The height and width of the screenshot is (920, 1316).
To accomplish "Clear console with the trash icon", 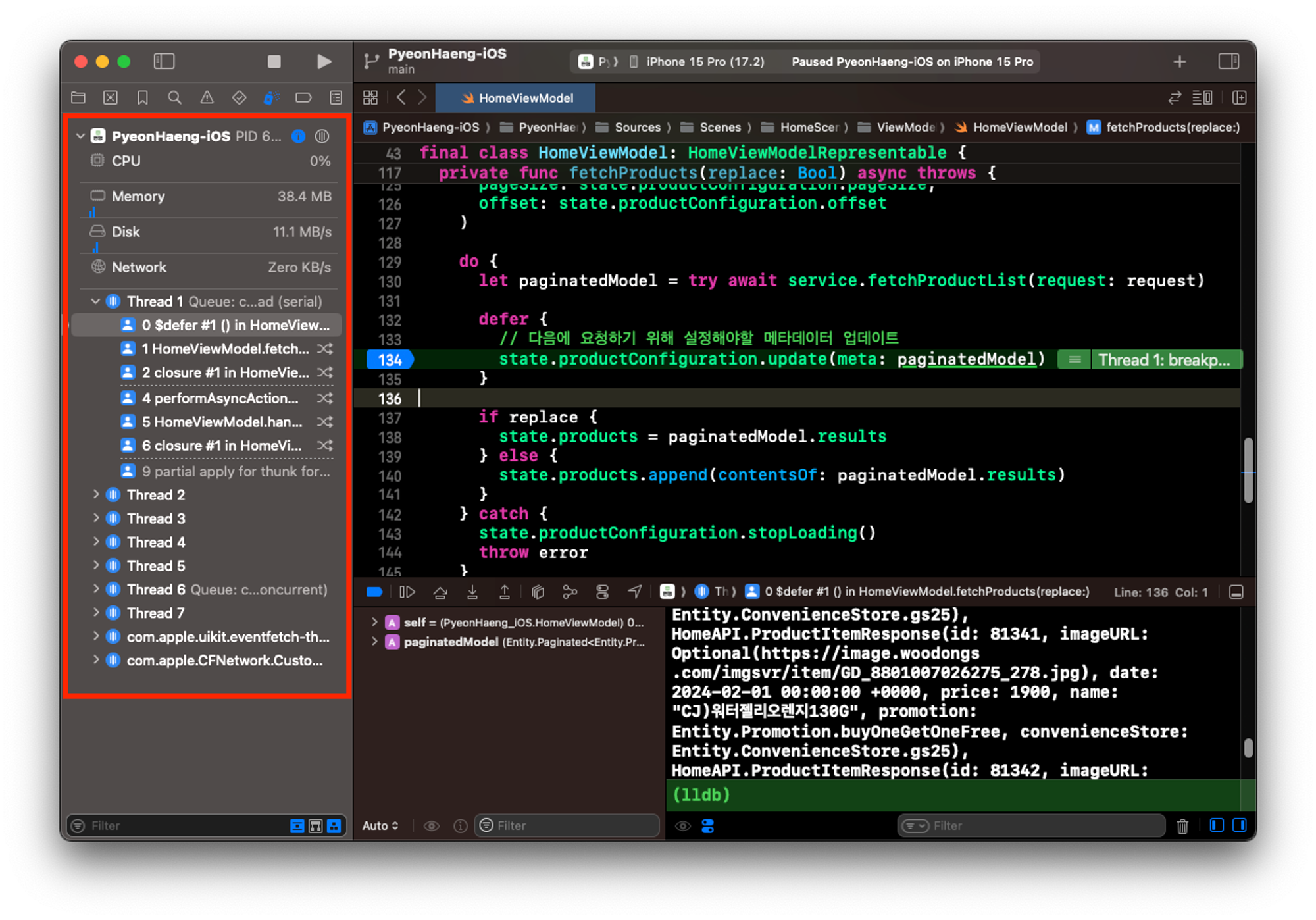I will [1182, 826].
